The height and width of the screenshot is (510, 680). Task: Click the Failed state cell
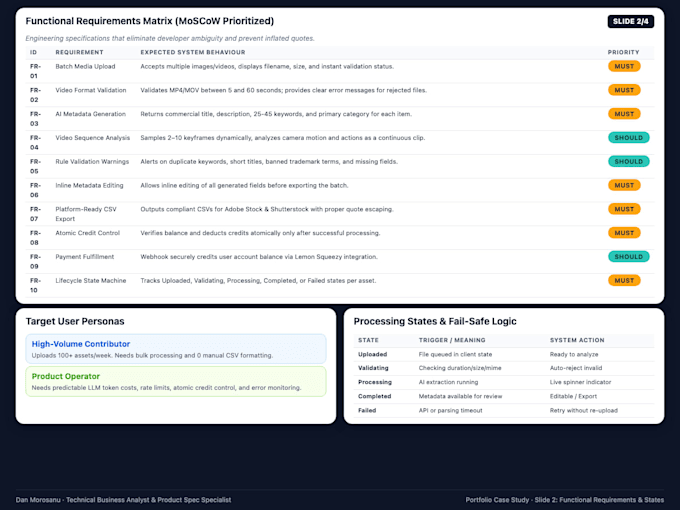367,410
